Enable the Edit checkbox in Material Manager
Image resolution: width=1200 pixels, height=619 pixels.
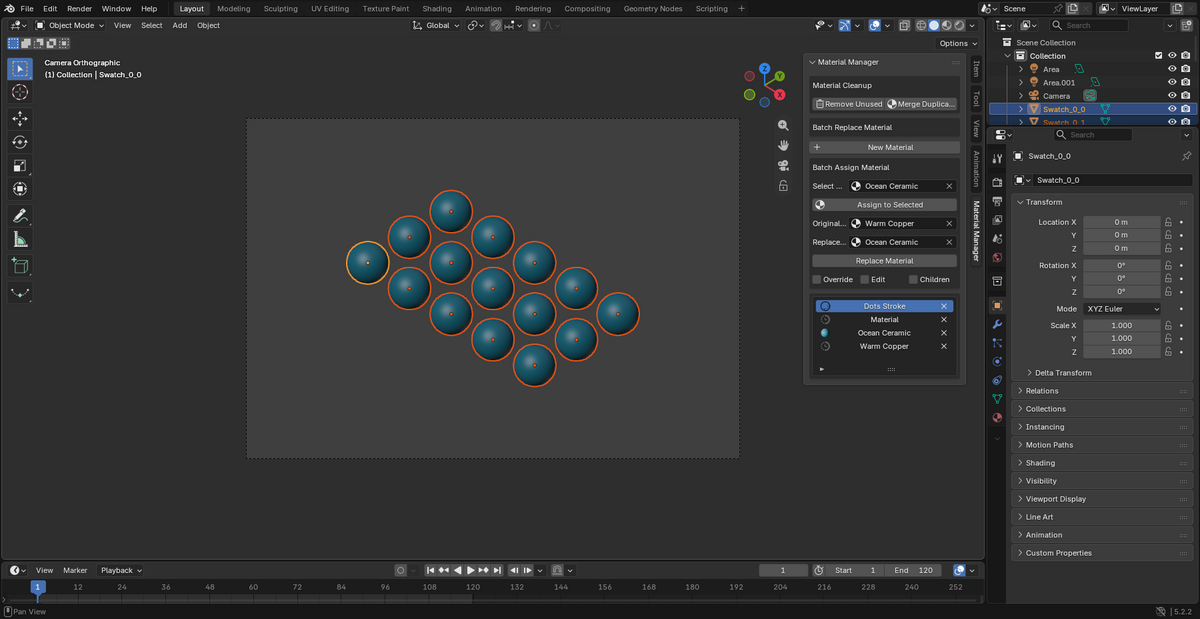[x=865, y=280]
